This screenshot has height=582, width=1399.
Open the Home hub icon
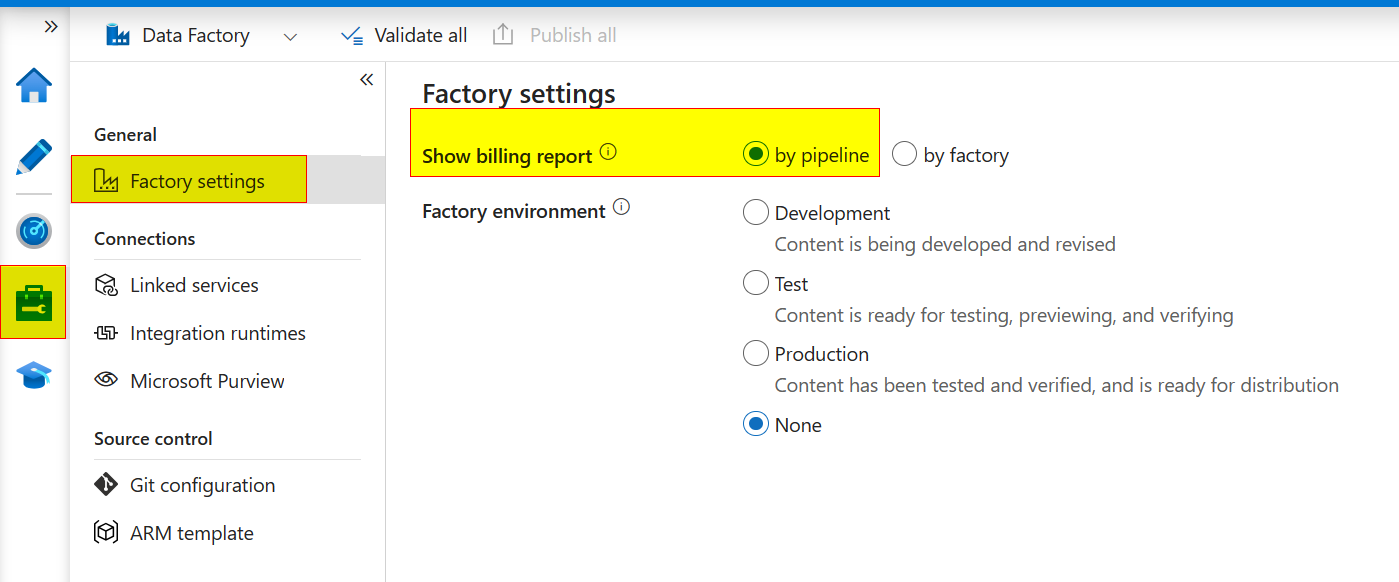pyautogui.click(x=34, y=85)
